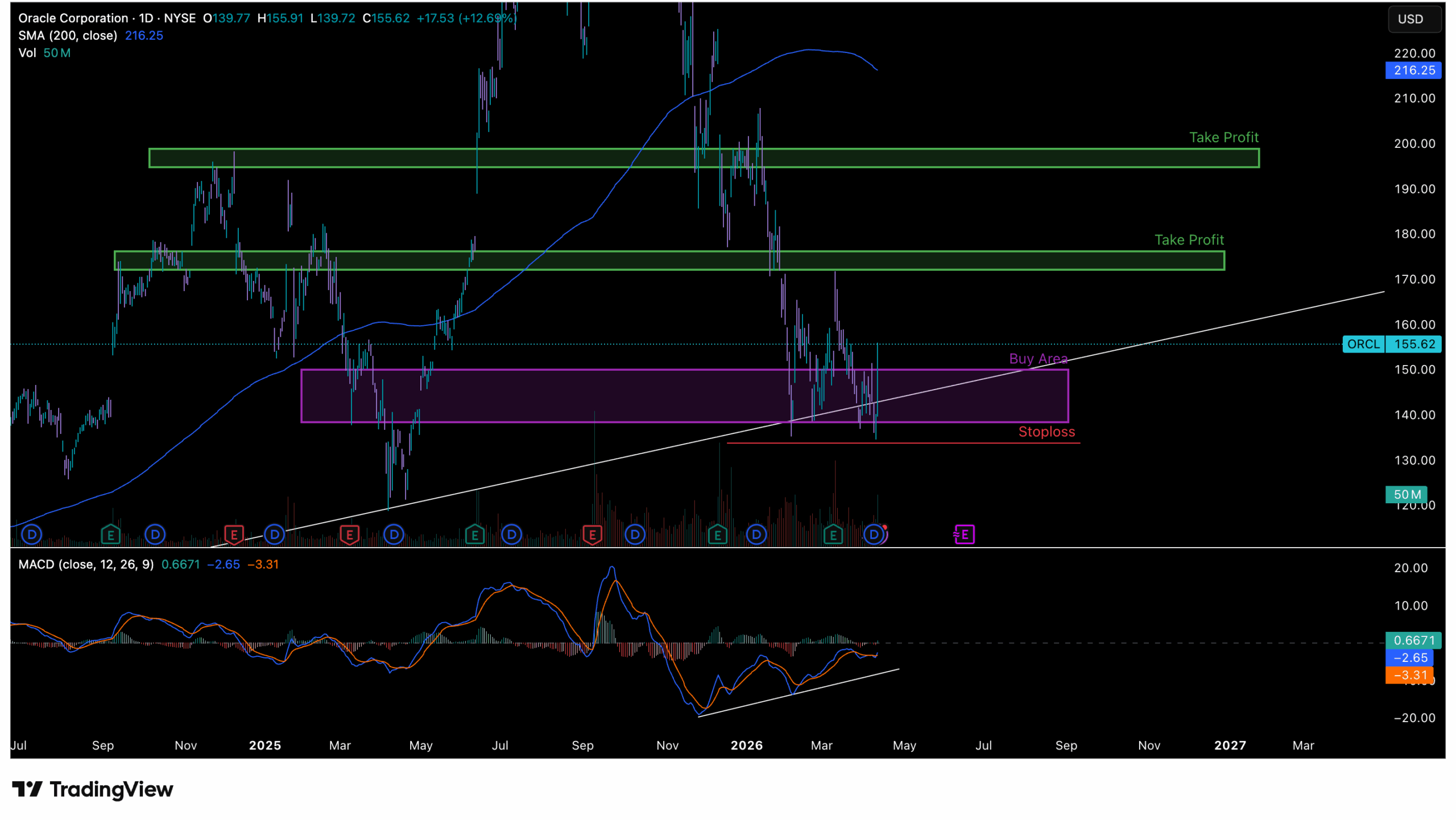1456x820 pixels.
Task: Select the SMA (200, close) indicator legend
Action: tap(68, 36)
